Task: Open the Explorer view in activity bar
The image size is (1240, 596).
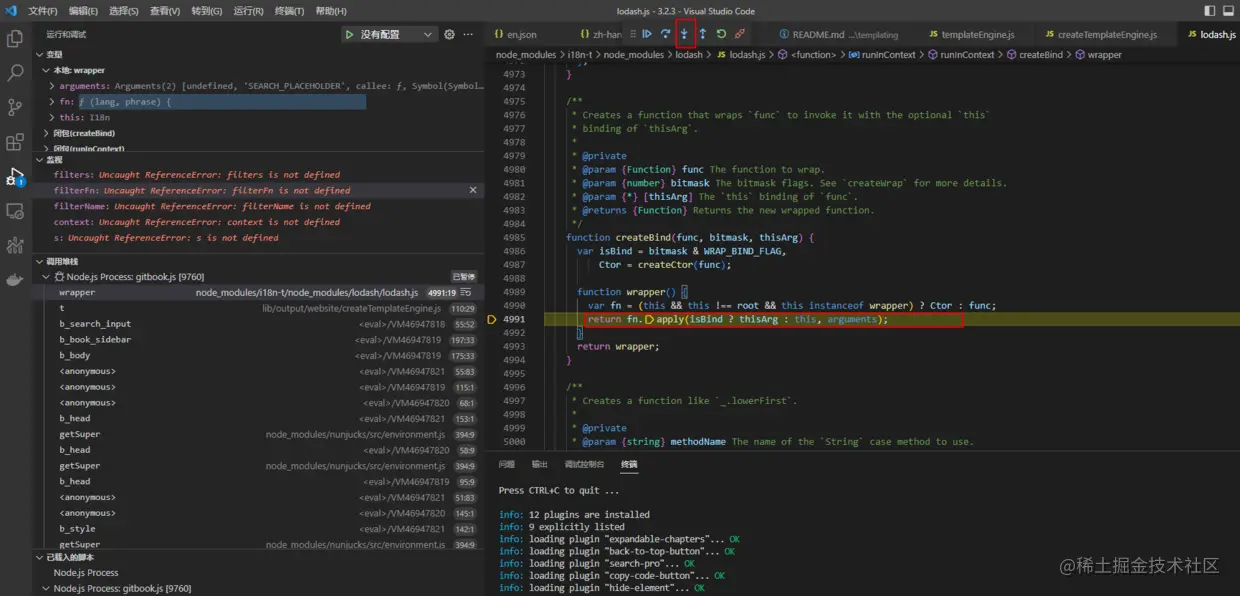Action: pyautogui.click(x=15, y=39)
